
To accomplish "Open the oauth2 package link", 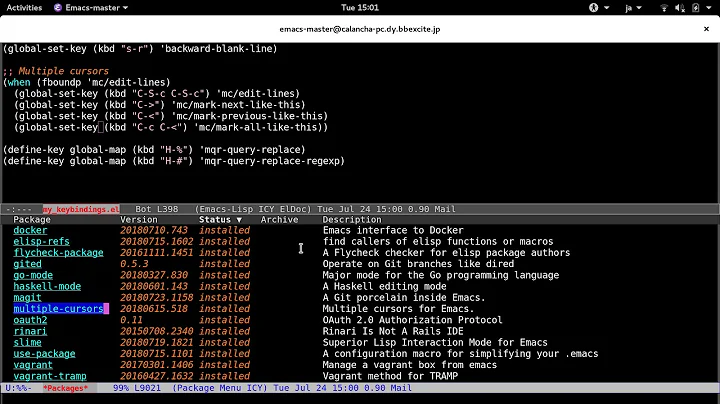I will coord(30,320).
